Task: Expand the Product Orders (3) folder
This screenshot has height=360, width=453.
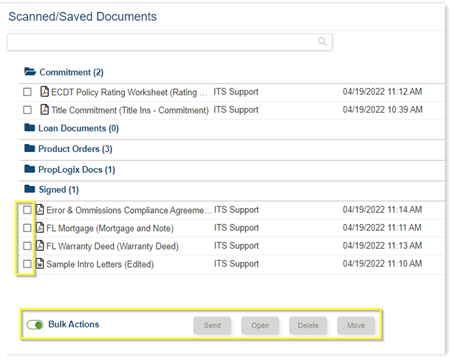Action: (75, 149)
